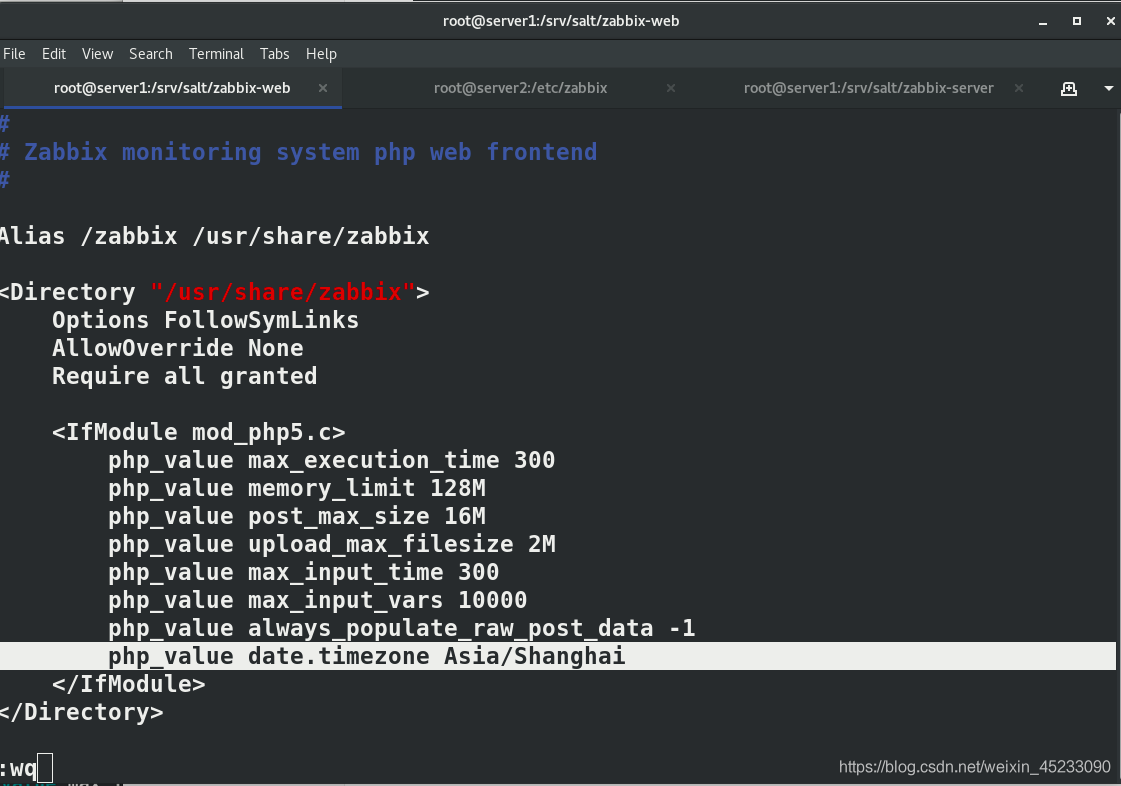Click the '<IfModule mod_php5.c>' line
Viewport: 1121px width, 786px height.
pyautogui.click(x=199, y=432)
